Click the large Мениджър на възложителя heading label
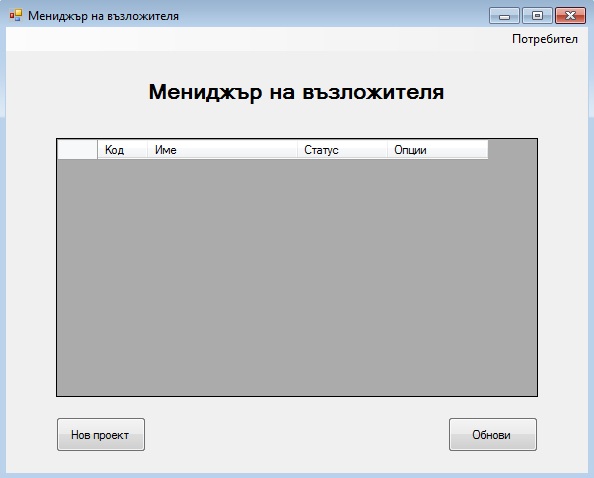594x478 pixels. [296, 92]
